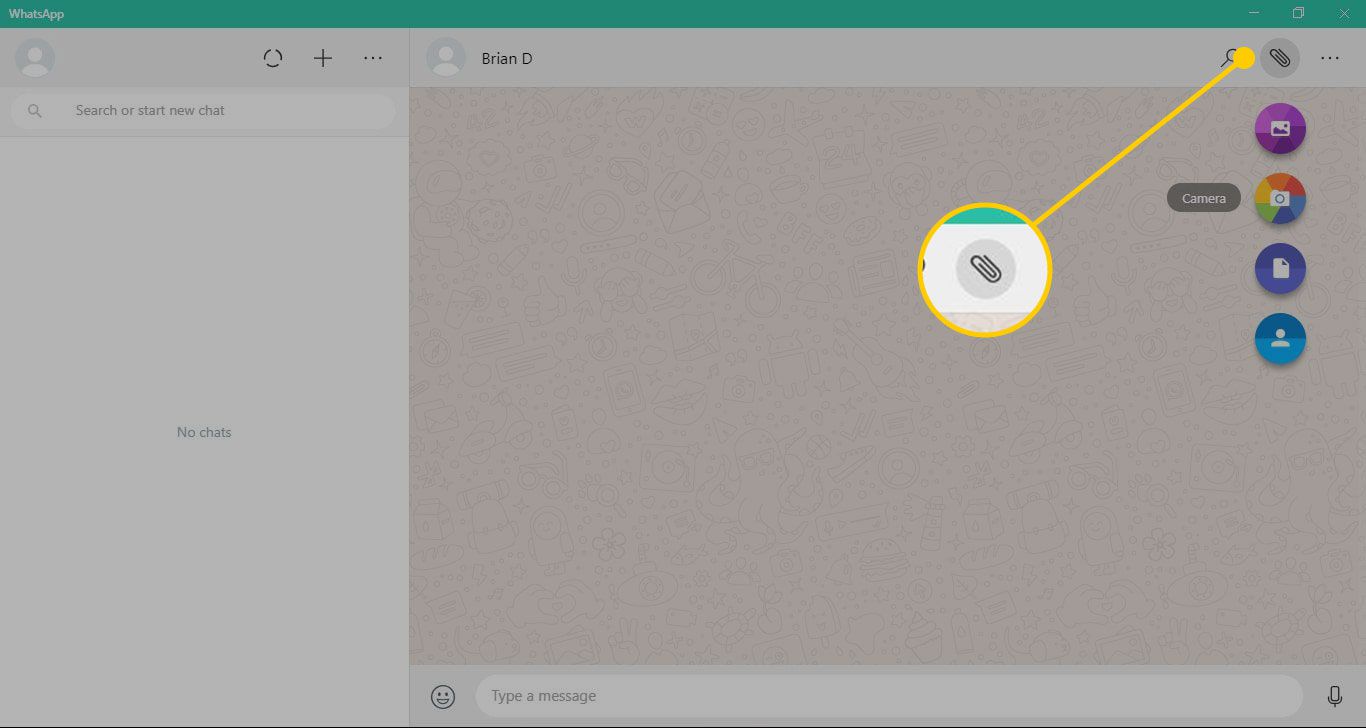Record a voice message with the microphone

(1334, 696)
